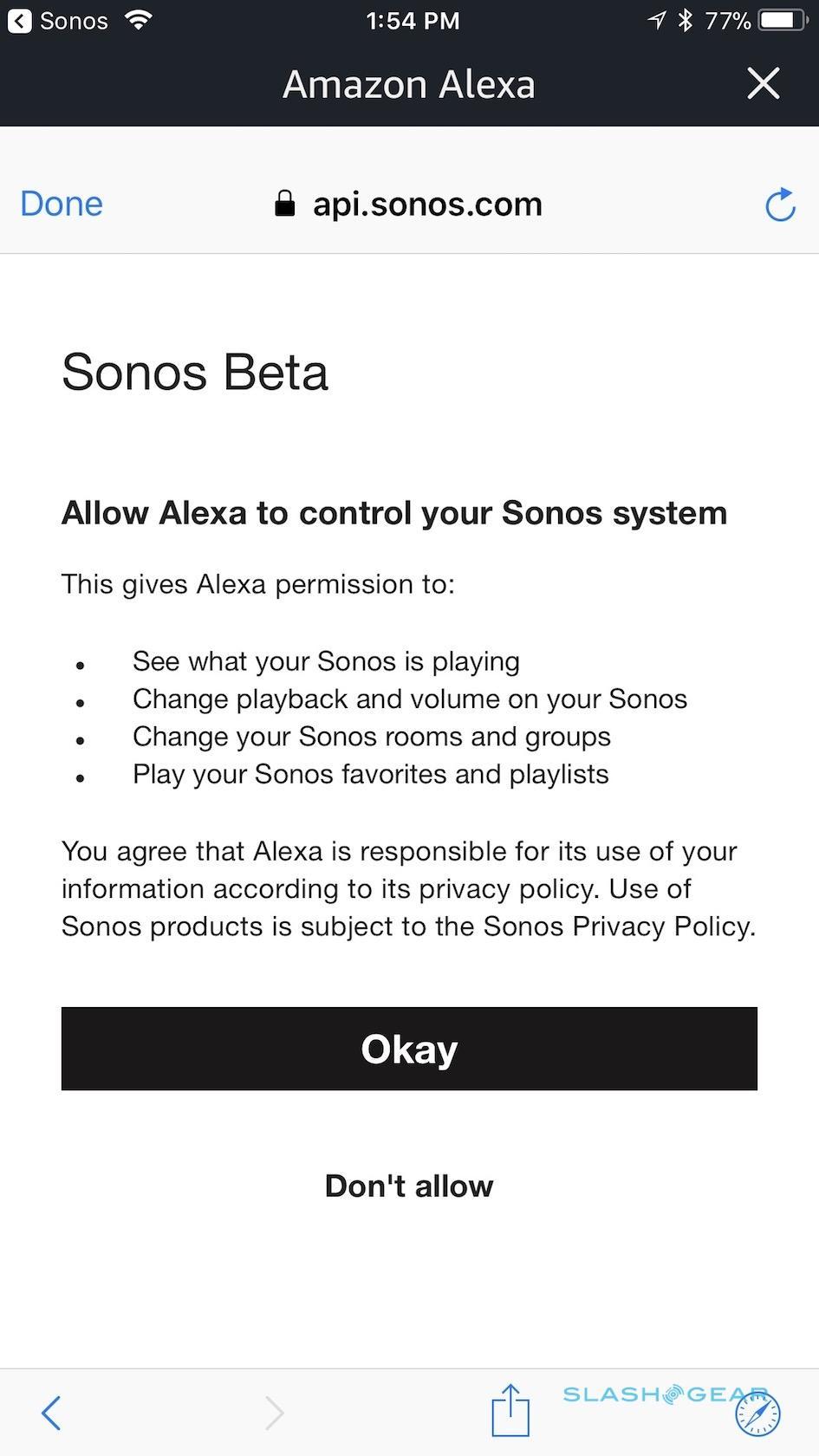This screenshot has height=1456, width=819.
Task: Tap the location services arrow icon
Action: pyautogui.click(x=656, y=20)
